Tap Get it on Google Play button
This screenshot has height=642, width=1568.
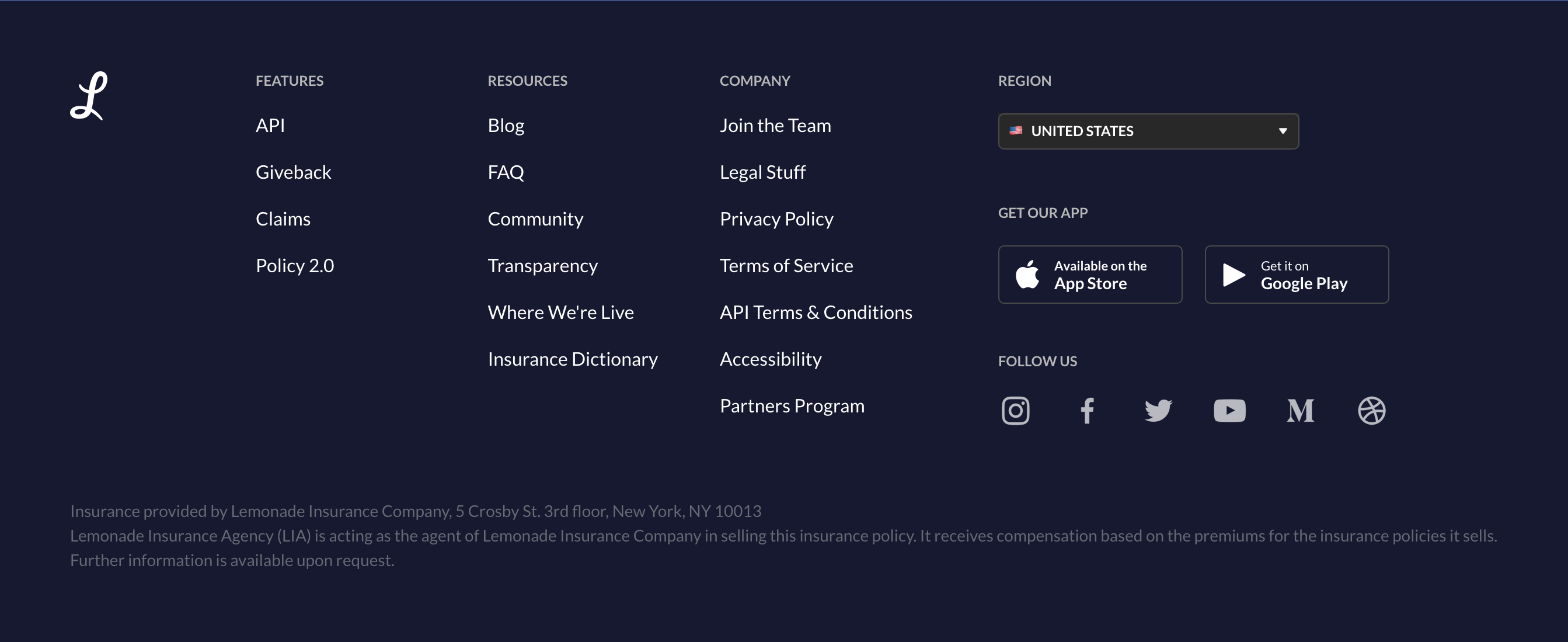tap(1297, 274)
